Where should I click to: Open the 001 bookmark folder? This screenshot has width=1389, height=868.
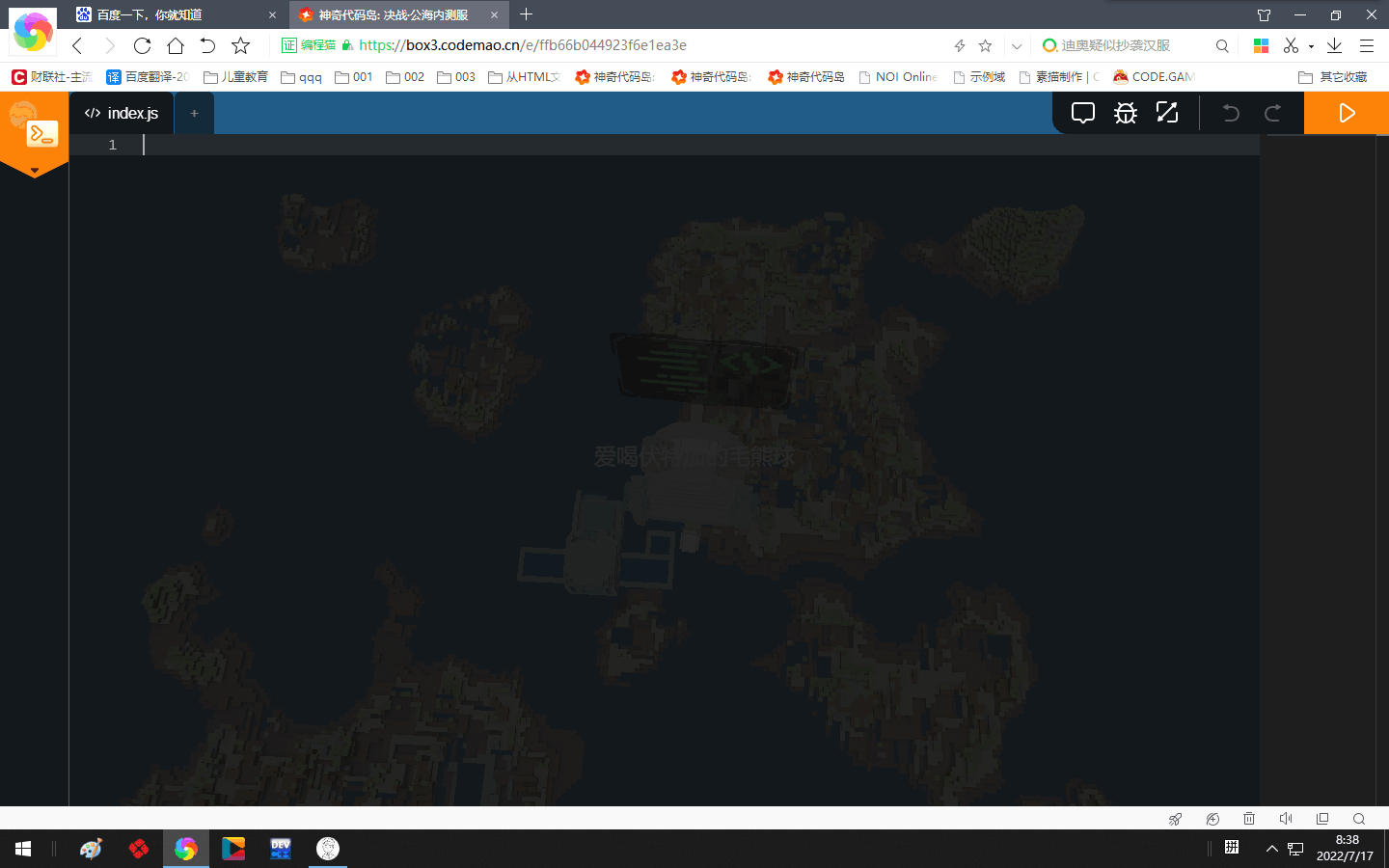click(x=353, y=77)
